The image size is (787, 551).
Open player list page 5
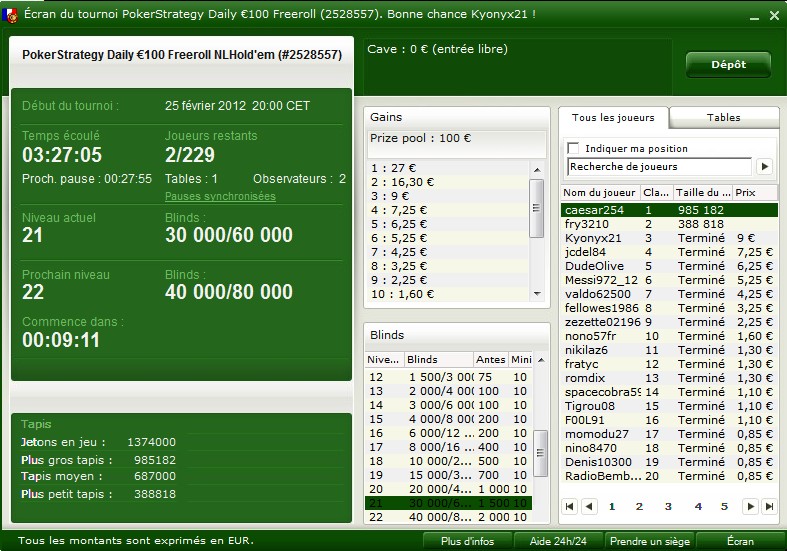coord(724,506)
